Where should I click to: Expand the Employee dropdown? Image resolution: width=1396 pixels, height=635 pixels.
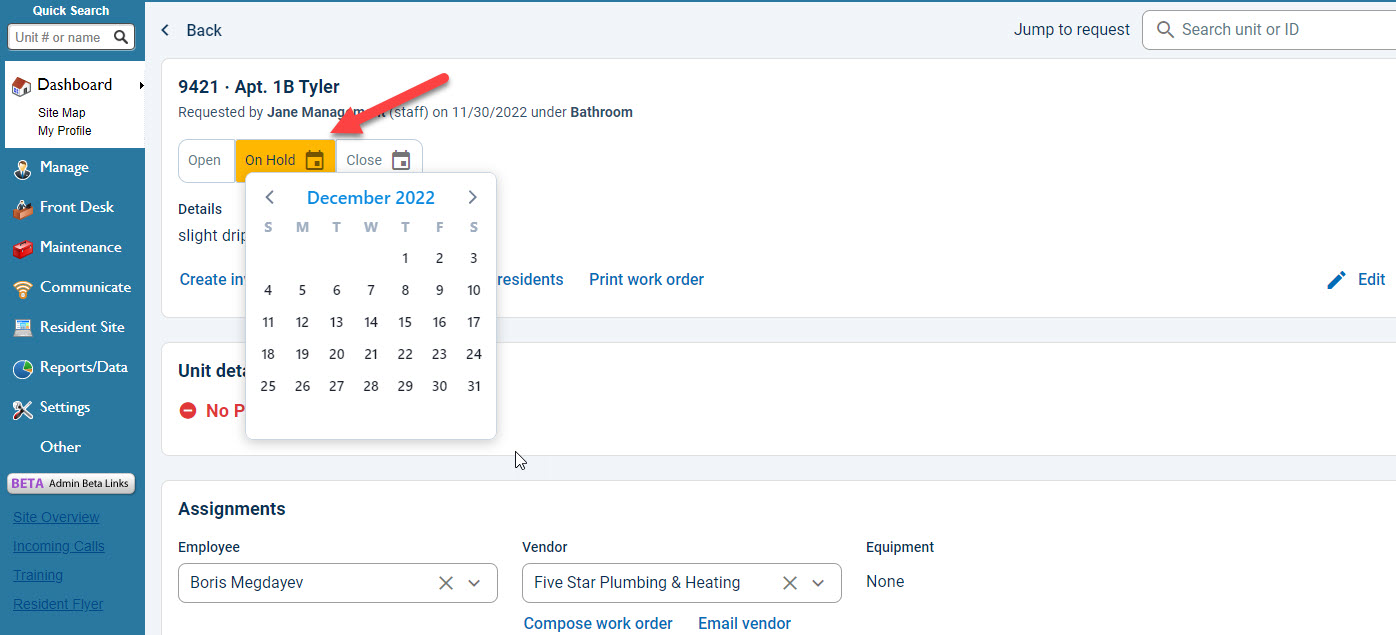pyautogui.click(x=475, y=583)
